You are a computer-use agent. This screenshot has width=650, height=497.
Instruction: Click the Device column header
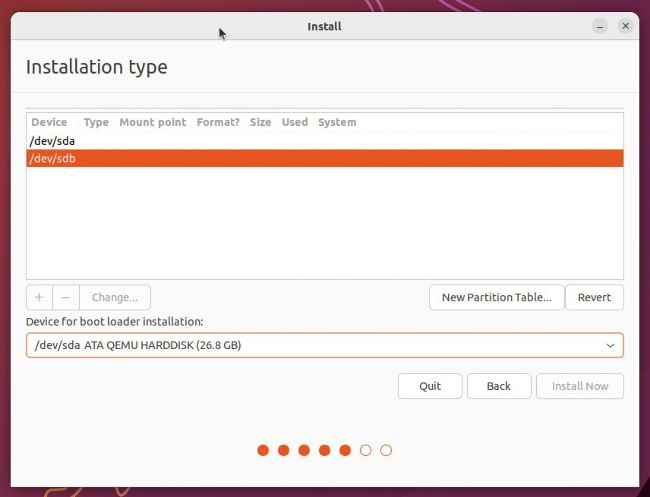pyautogui.click(x=49, y=122)
